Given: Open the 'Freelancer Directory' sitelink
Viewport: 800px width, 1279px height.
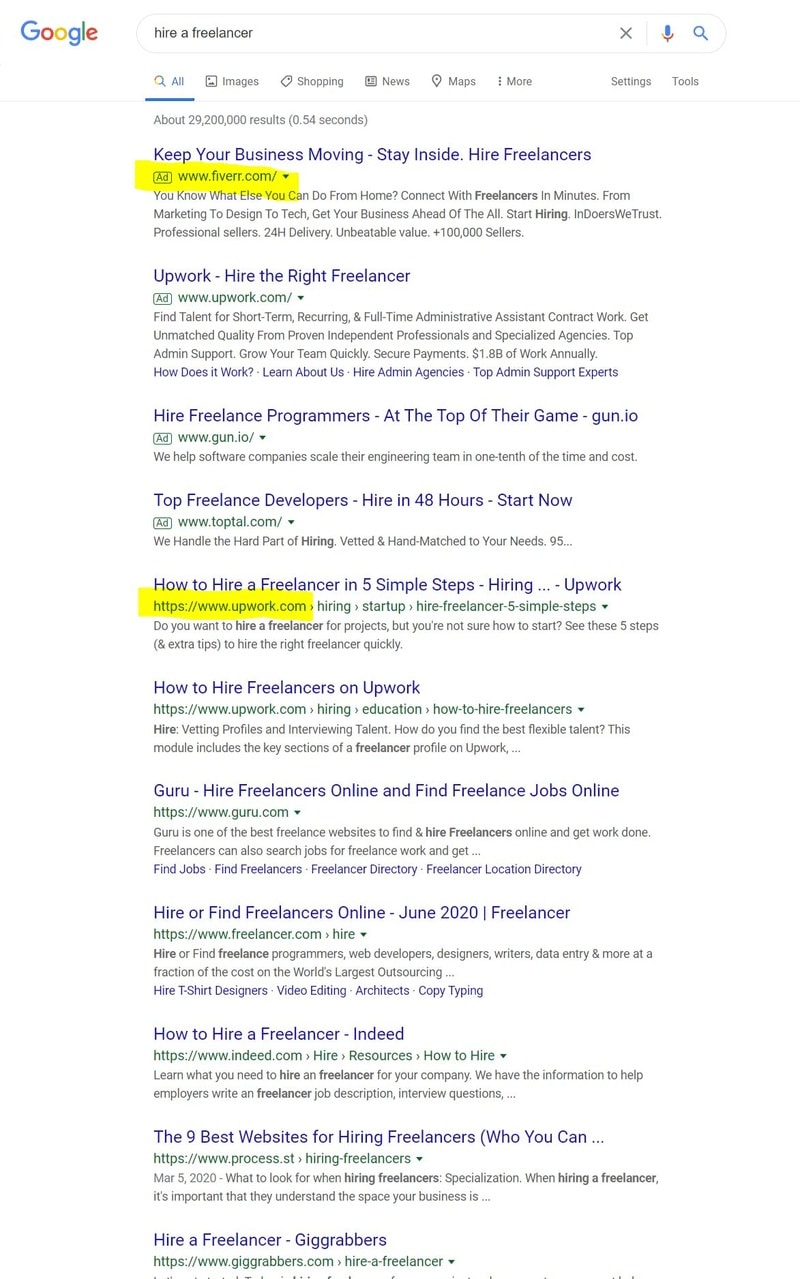Looking at the screenshot, I should (364, 869).
